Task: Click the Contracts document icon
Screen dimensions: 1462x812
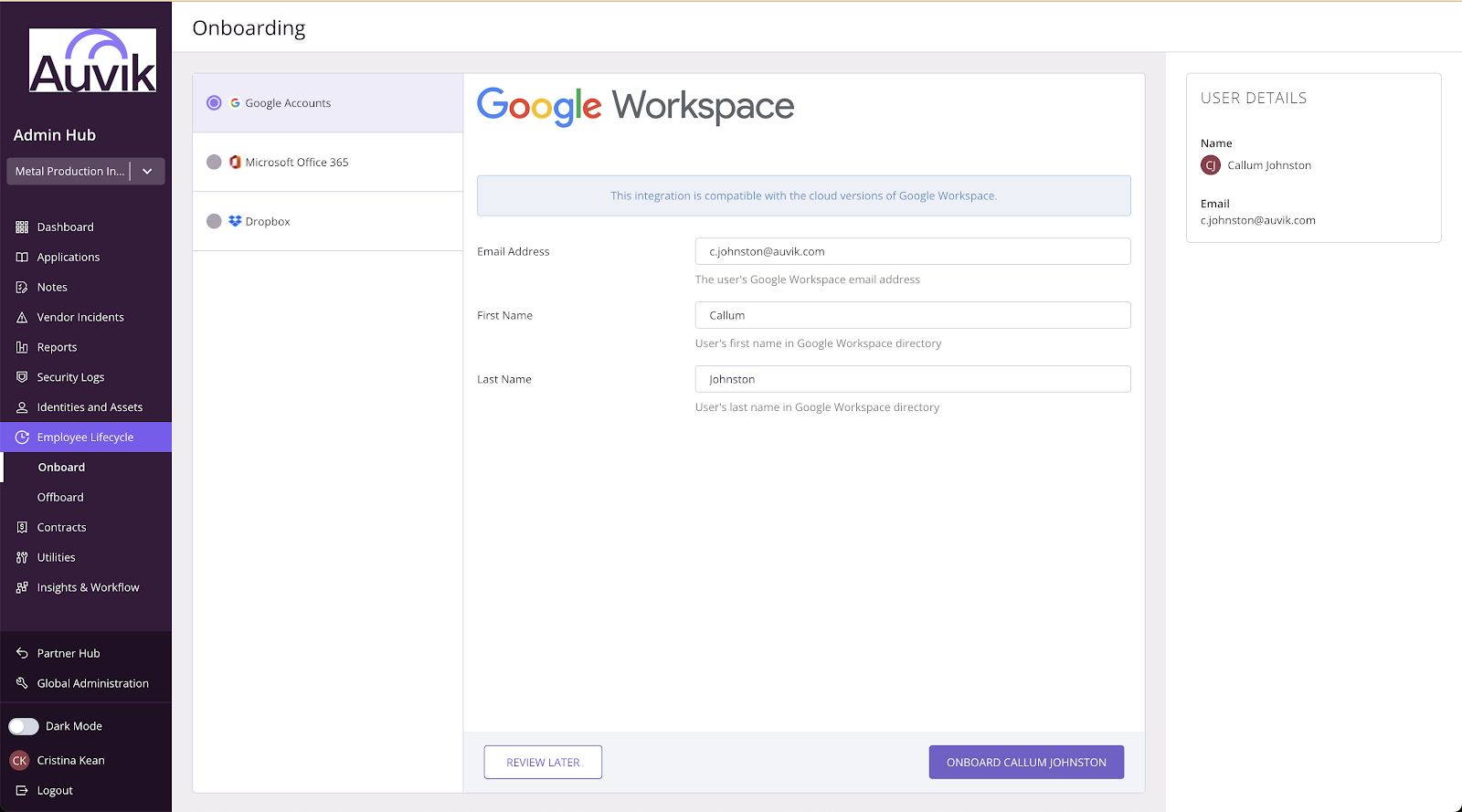Action: (x=22, y=527)
